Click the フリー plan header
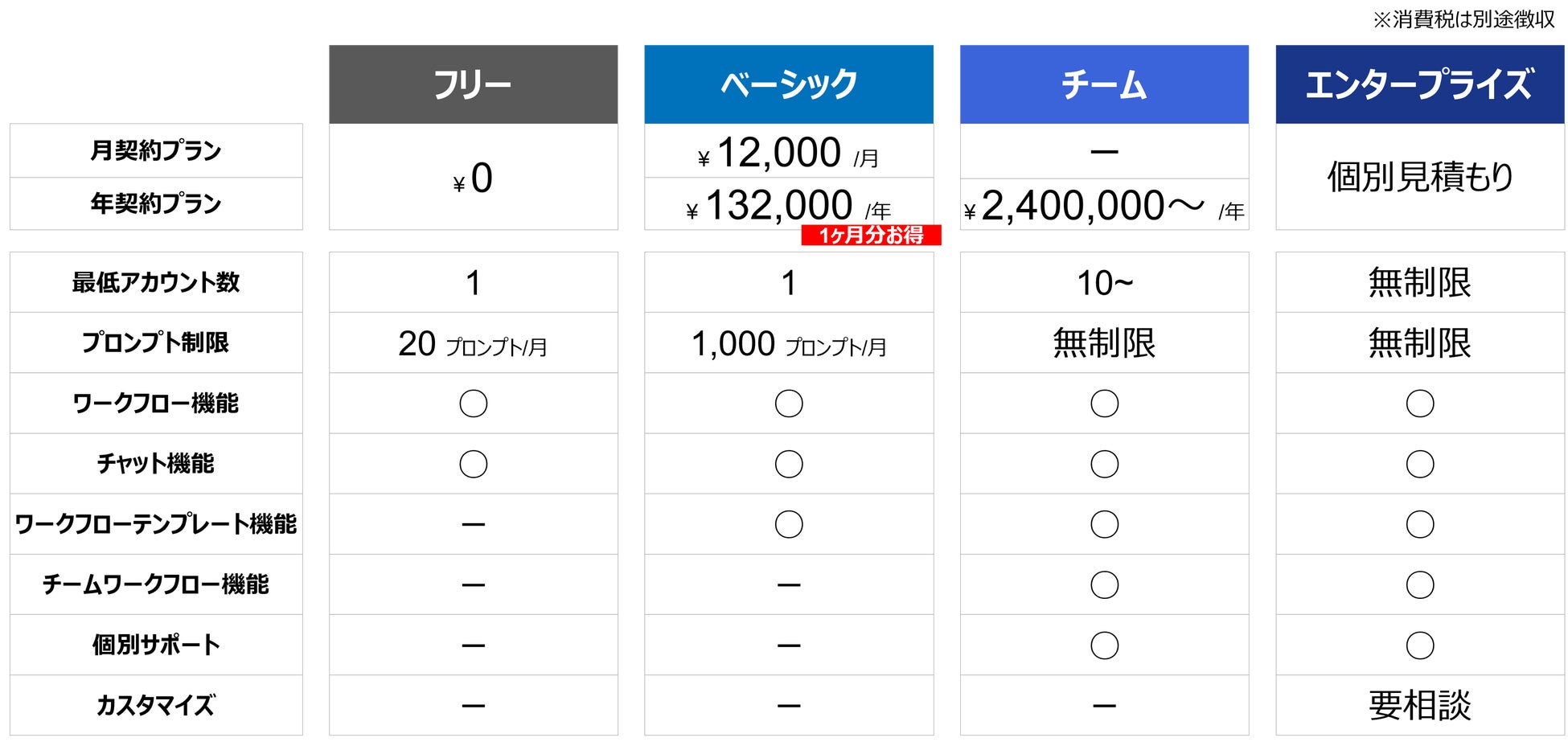Screen dimensions: 1568x746 tap(473, 84)
